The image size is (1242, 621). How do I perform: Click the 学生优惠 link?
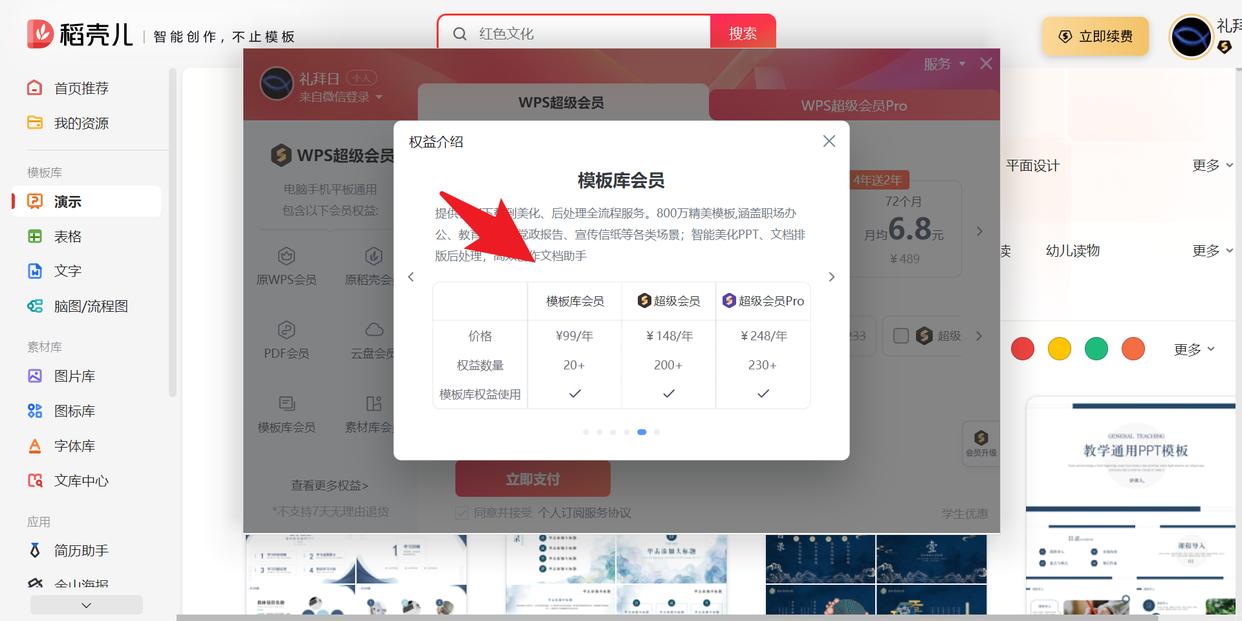964,513
